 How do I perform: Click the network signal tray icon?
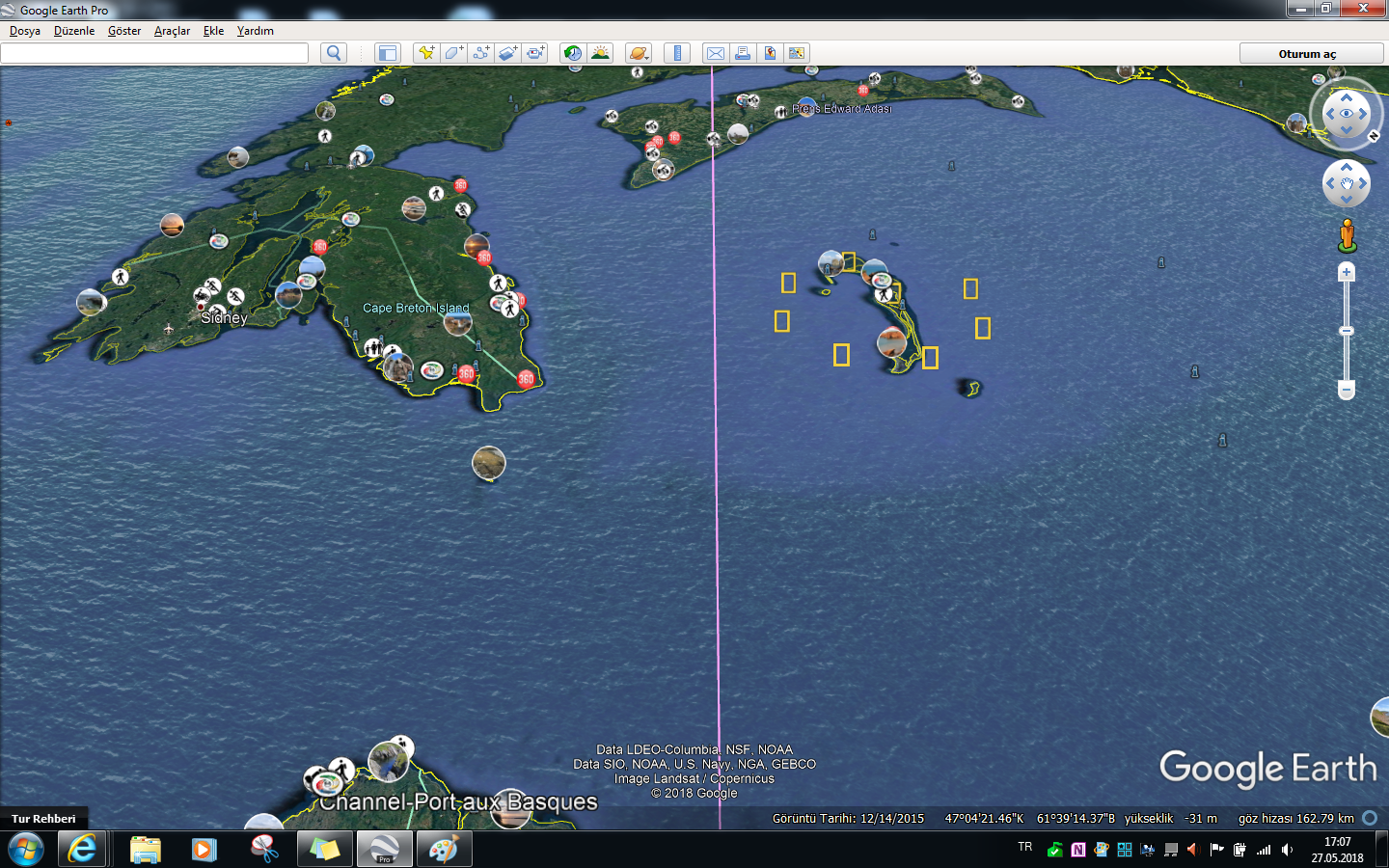[1264, 850]
